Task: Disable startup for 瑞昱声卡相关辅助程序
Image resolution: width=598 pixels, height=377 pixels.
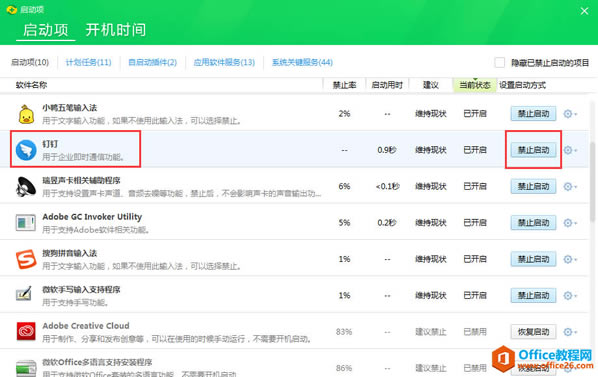Action: pos(533,186)
